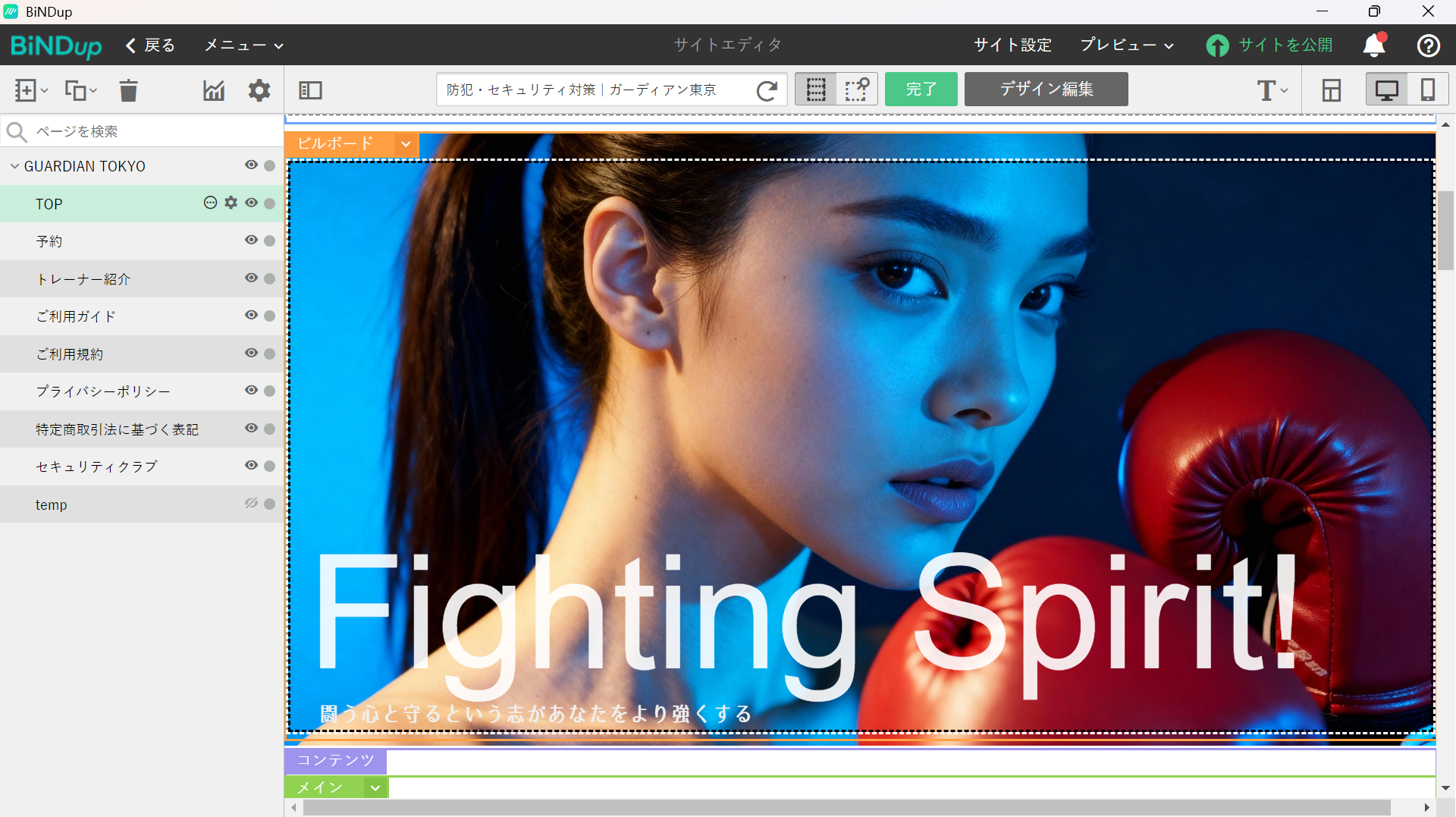1456x817 pixels.
Task: Switch to smartphone preview mode
Action: 1427,90
